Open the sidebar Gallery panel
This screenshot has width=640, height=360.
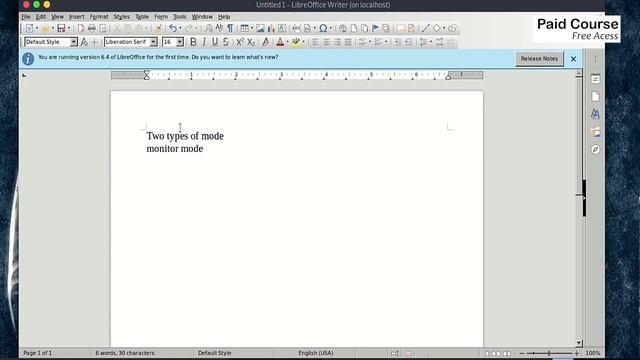[x=596, y=132]
